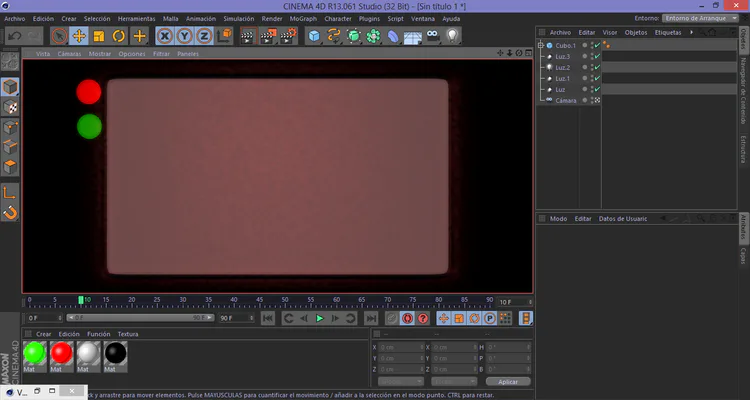Viewport: 750px width, 400px height.
Task: Play the animation forward
Action: (320, 318)
